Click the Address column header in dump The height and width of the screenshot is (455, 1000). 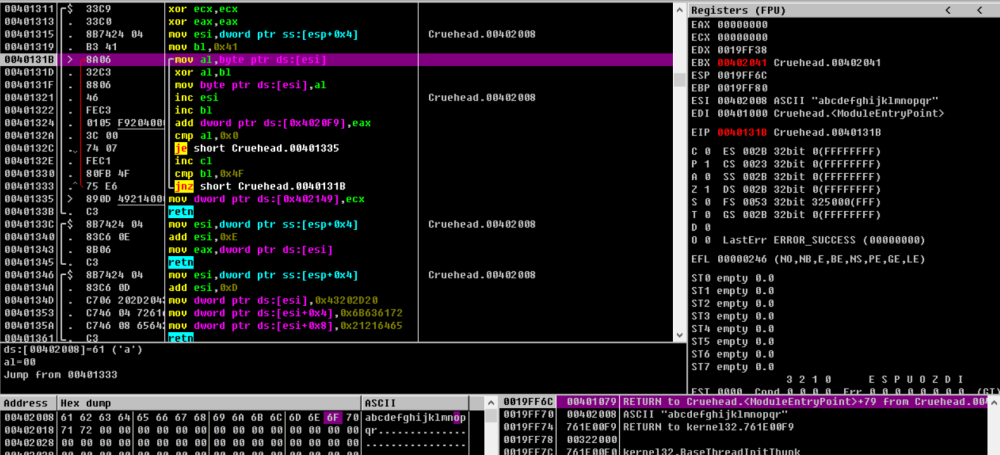click(29, 403)
